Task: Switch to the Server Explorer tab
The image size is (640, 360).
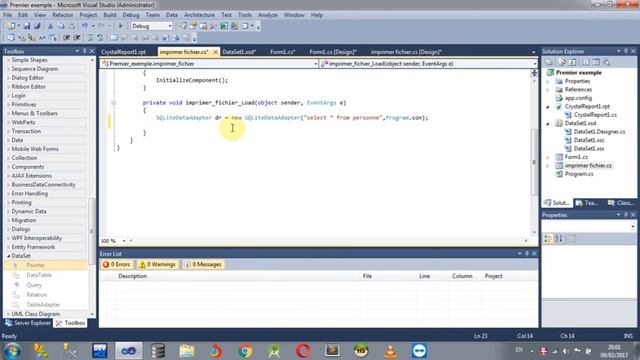Action: point(28,323)
